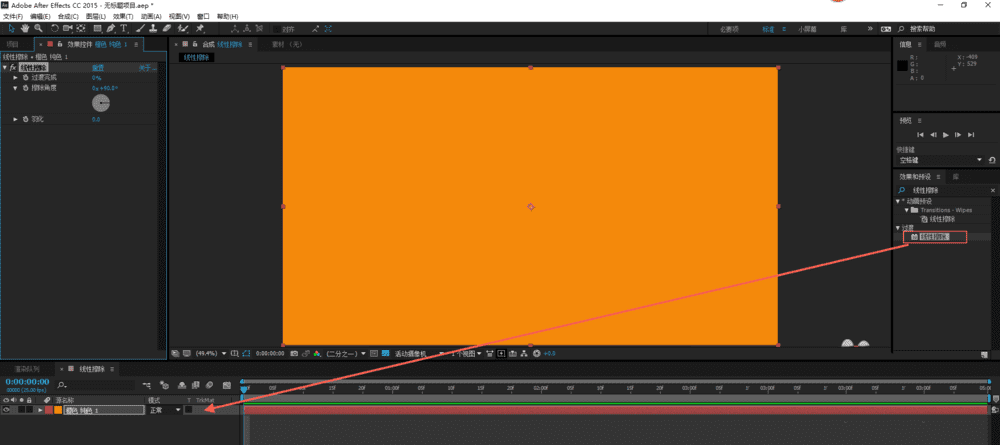Toggle the 过渡完成 stopwatch keyframe
Screen dimensions: 1000x445
[26, 77]
